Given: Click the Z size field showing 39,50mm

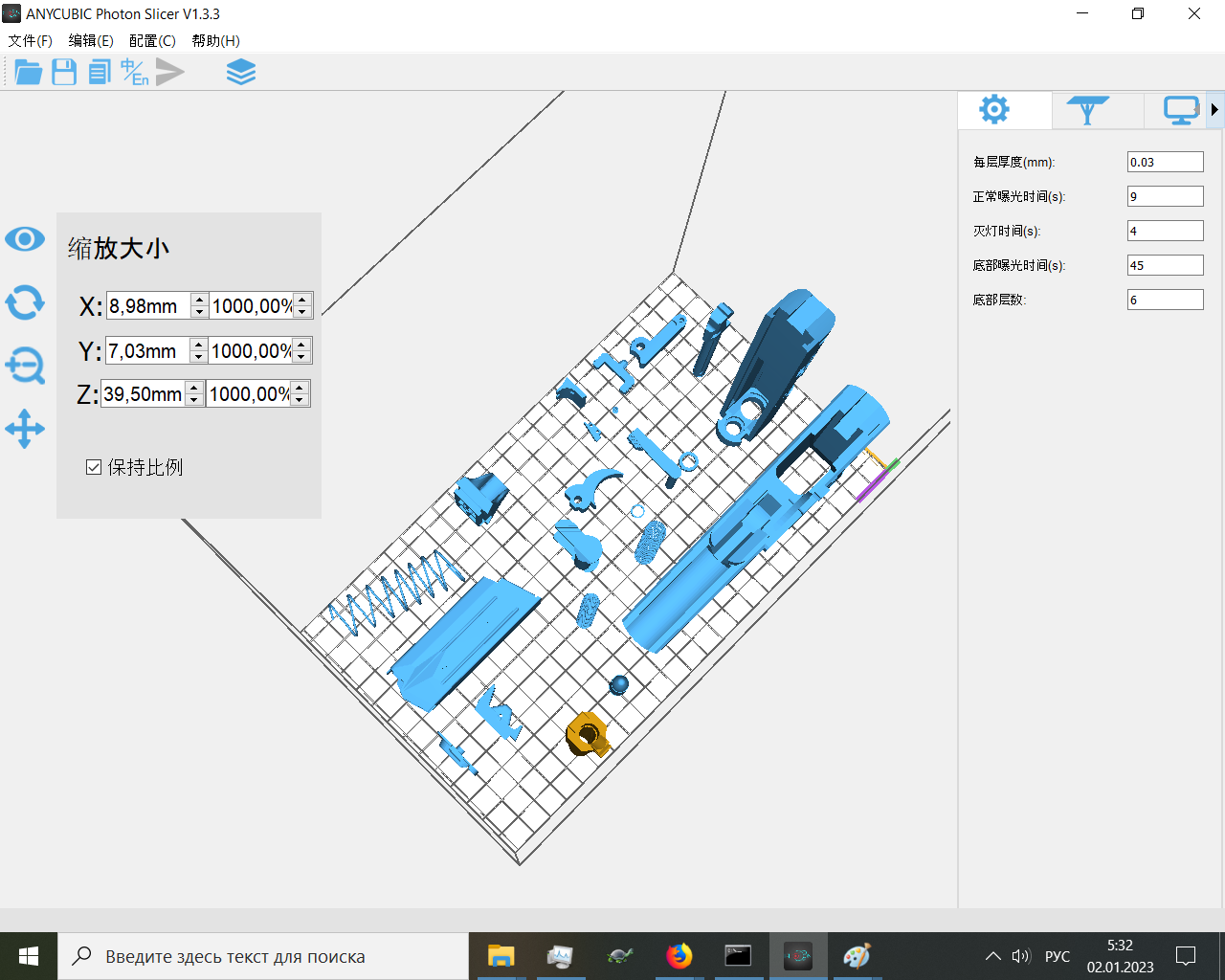Looking at the screenshot, I should pos(143,393).
